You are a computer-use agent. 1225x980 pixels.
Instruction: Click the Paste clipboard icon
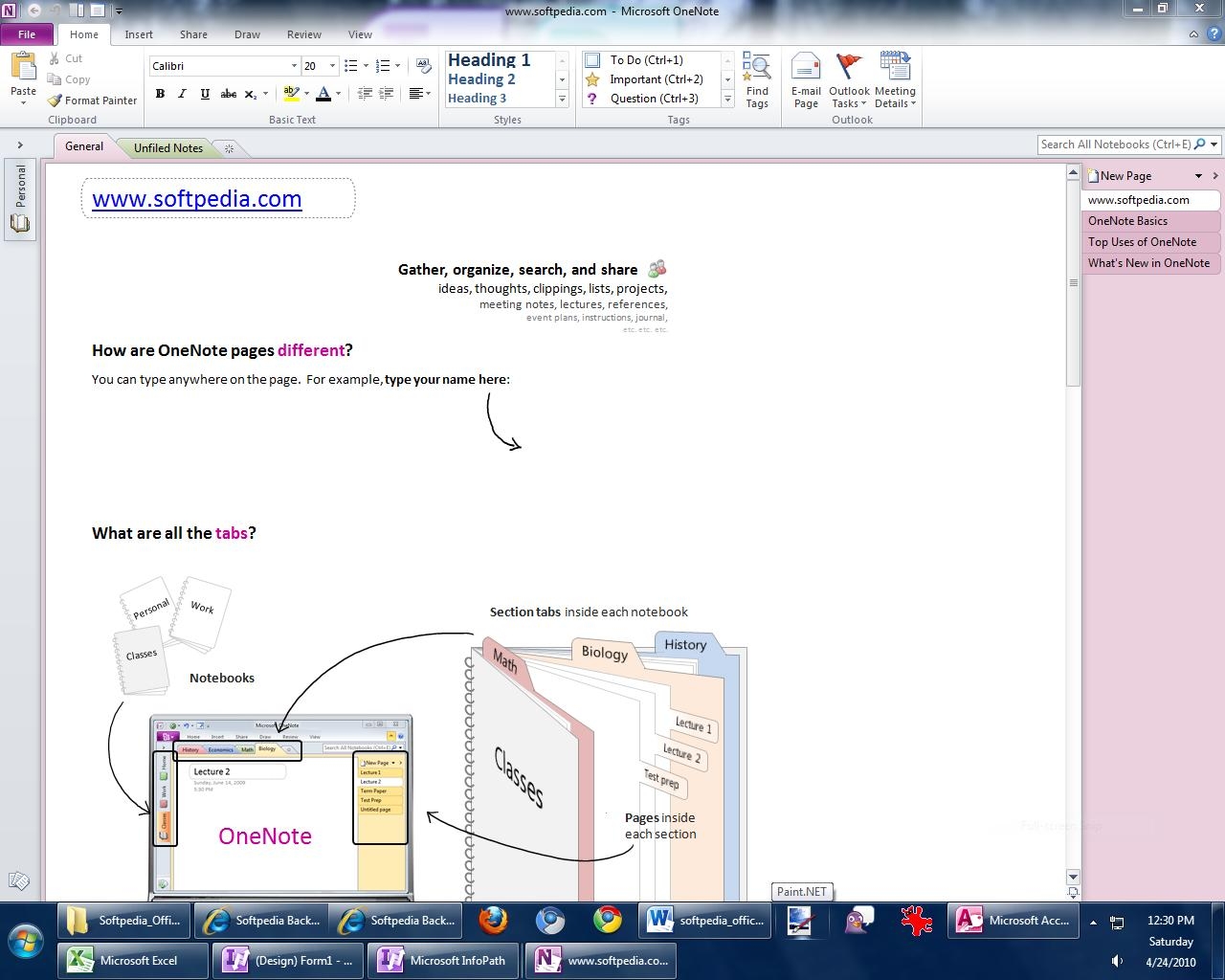[x=23, y=69]
